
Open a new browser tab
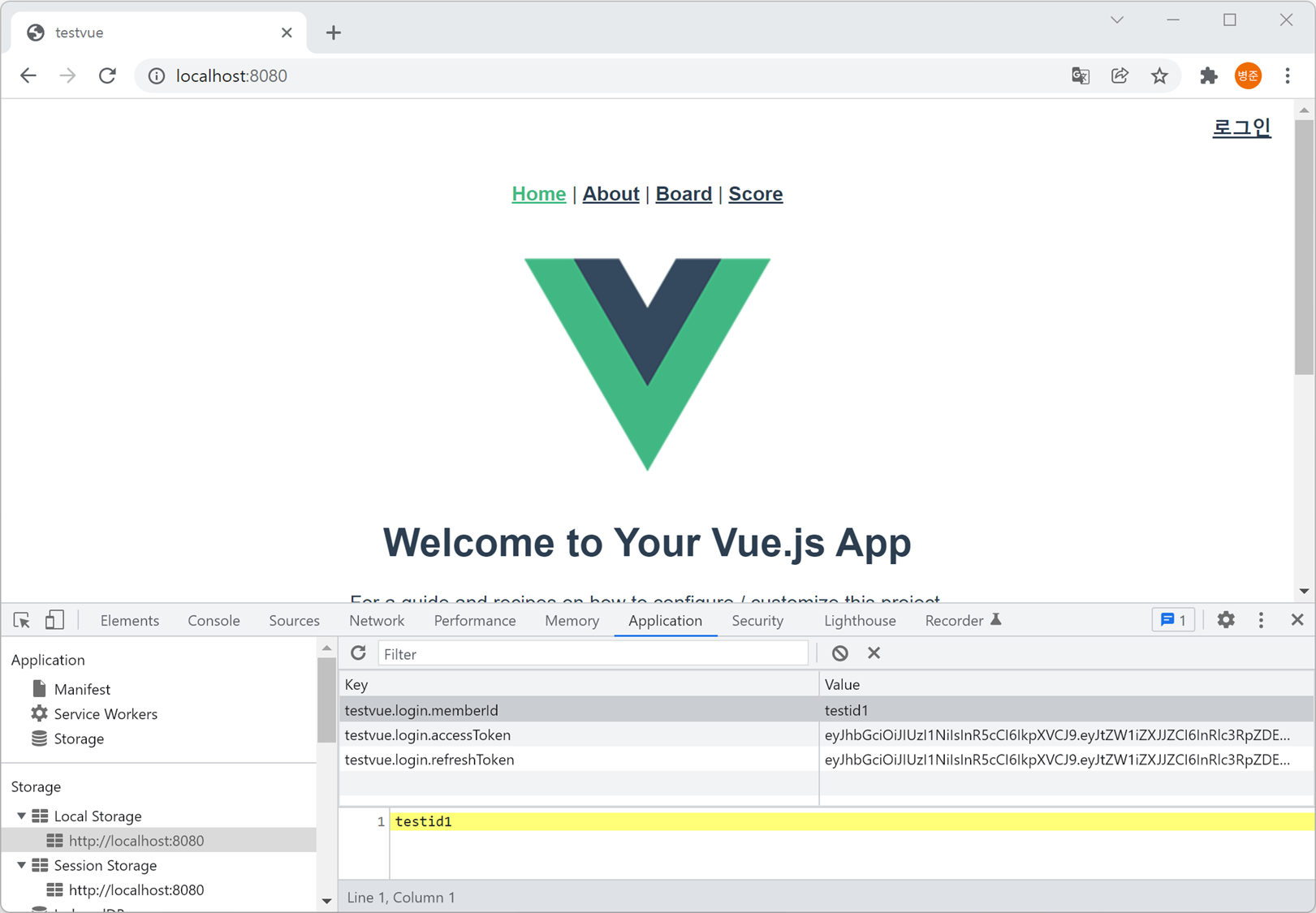(334, 32)
